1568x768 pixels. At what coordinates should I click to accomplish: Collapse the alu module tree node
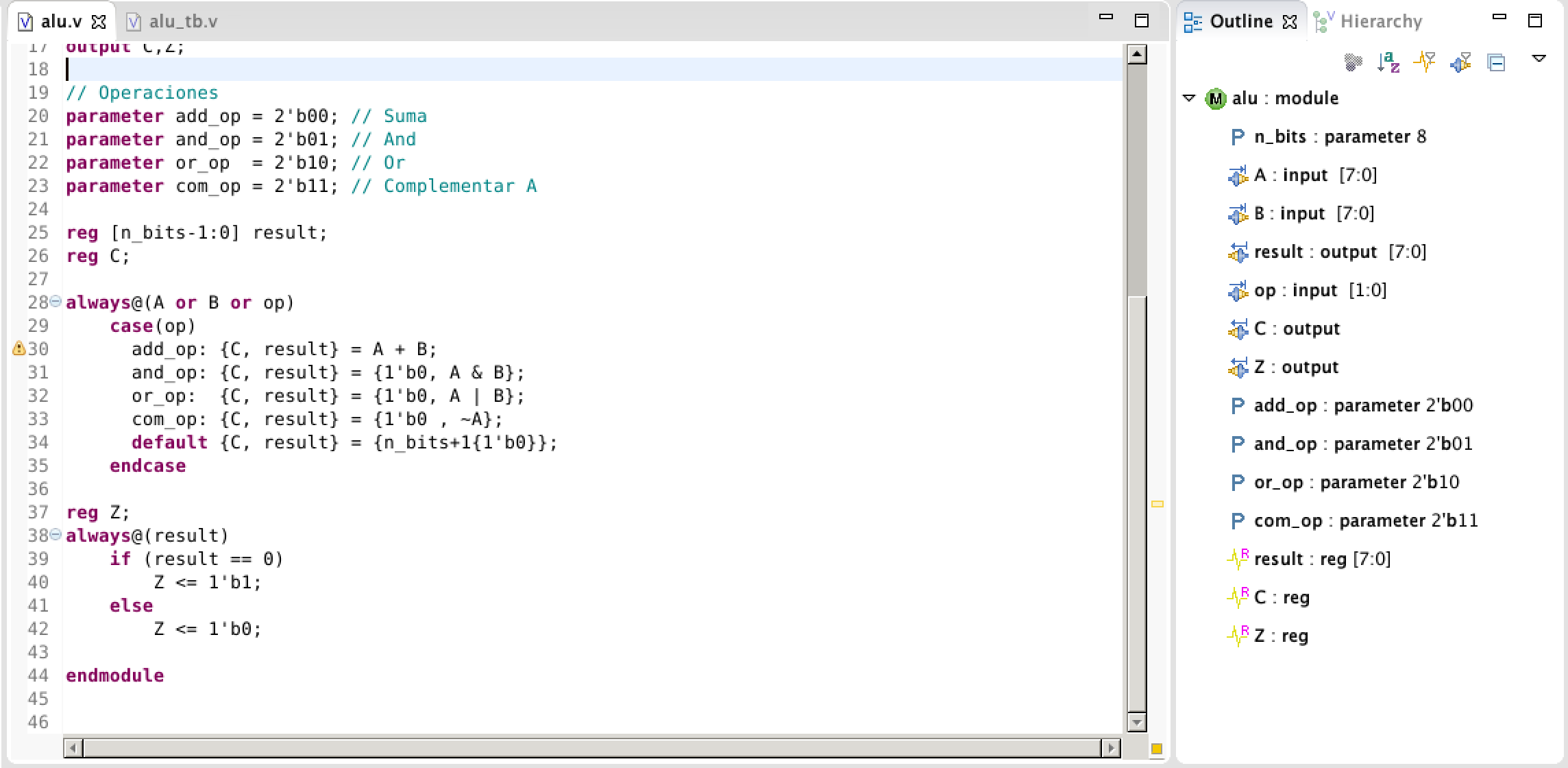coord(1189,98)
